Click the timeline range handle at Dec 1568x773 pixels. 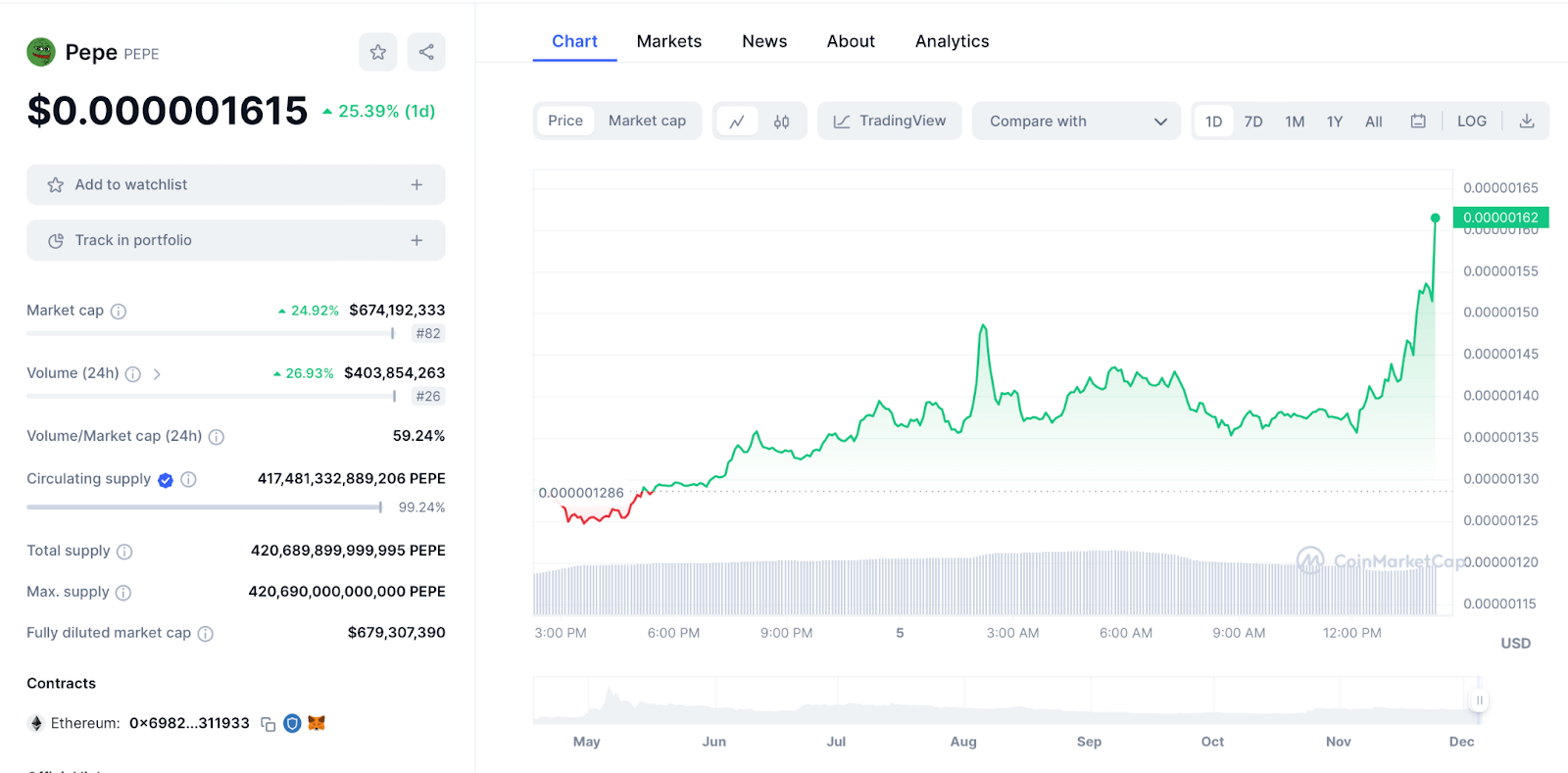(x=1480, y=701)
